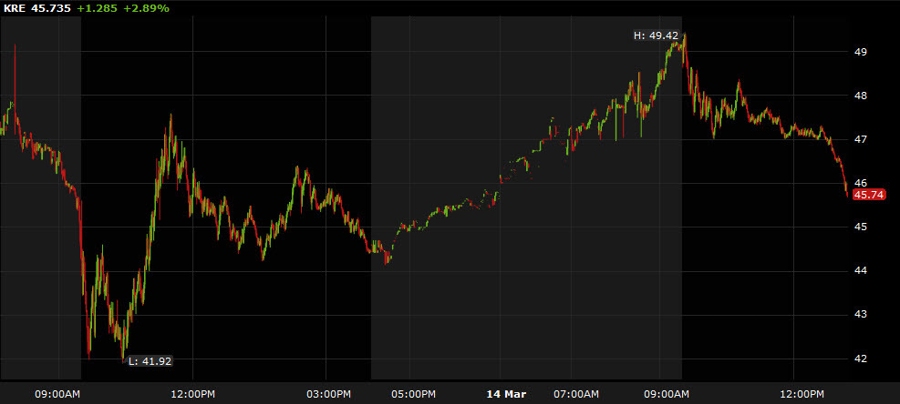
Task: Click the L: 41.92 low price marker
Action: tap(149, 361)
